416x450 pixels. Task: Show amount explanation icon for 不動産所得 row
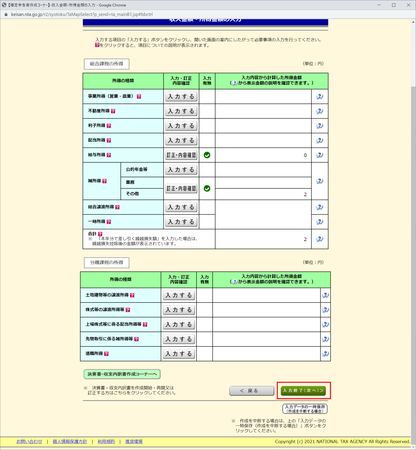coord(320,111)
